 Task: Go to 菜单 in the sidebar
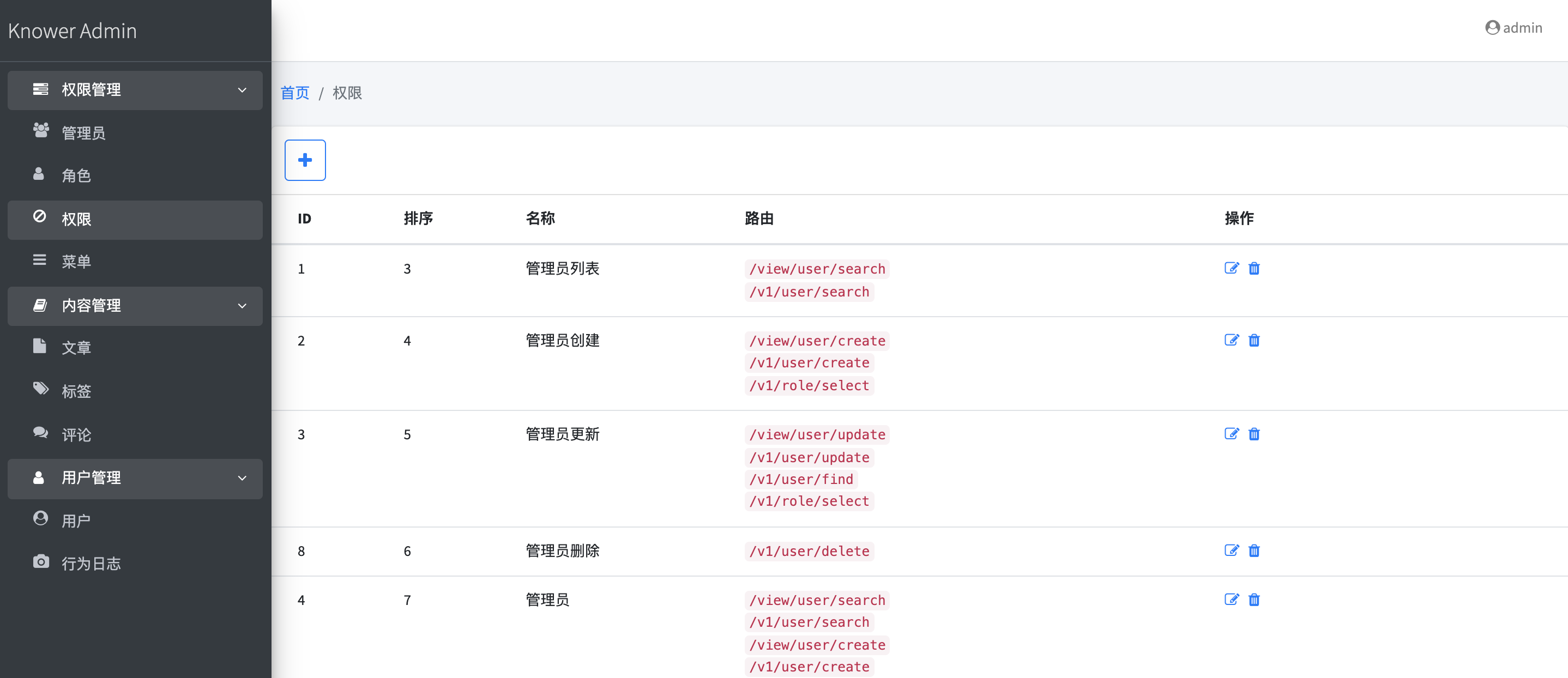[x=76, y=262]
